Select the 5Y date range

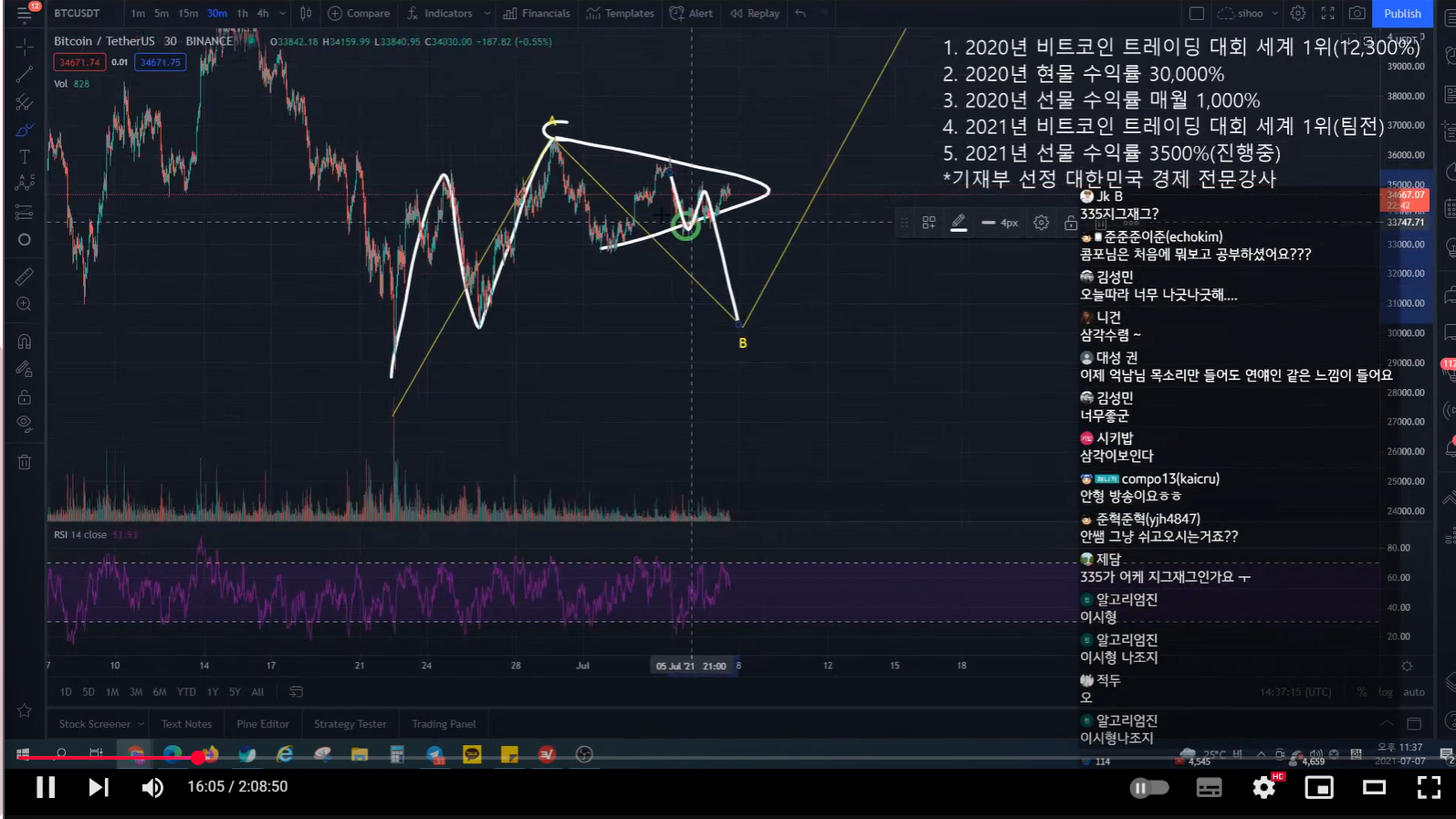tap(235, 692)
